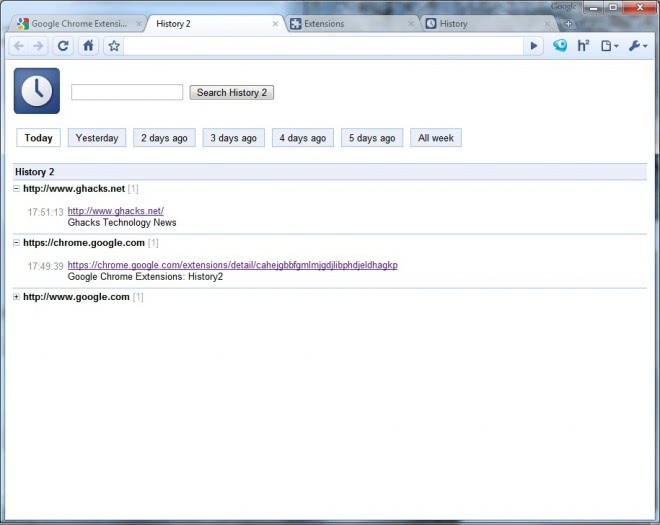Click the History 2 clock logo

37,91
